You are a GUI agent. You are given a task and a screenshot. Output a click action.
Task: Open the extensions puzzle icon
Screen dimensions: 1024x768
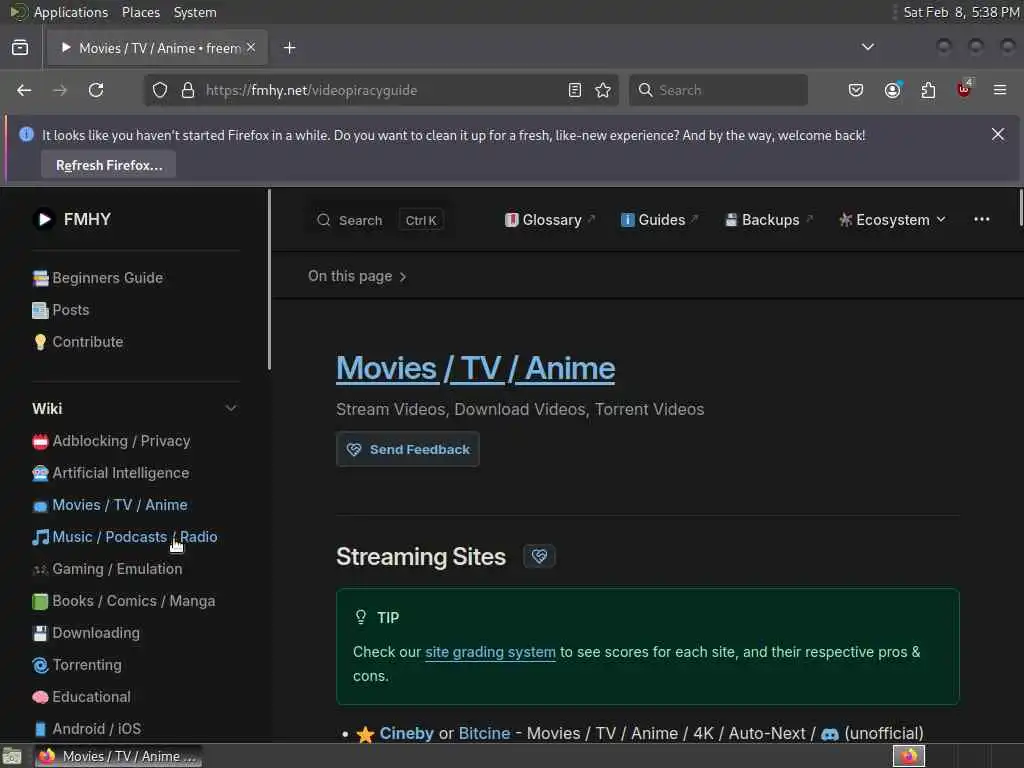click(x=928, y=90)
